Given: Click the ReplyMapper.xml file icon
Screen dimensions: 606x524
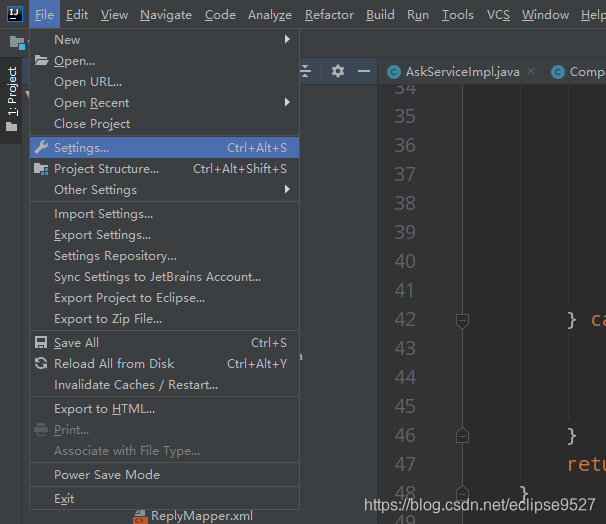Looking at the screenshot, I should point(140,517).
